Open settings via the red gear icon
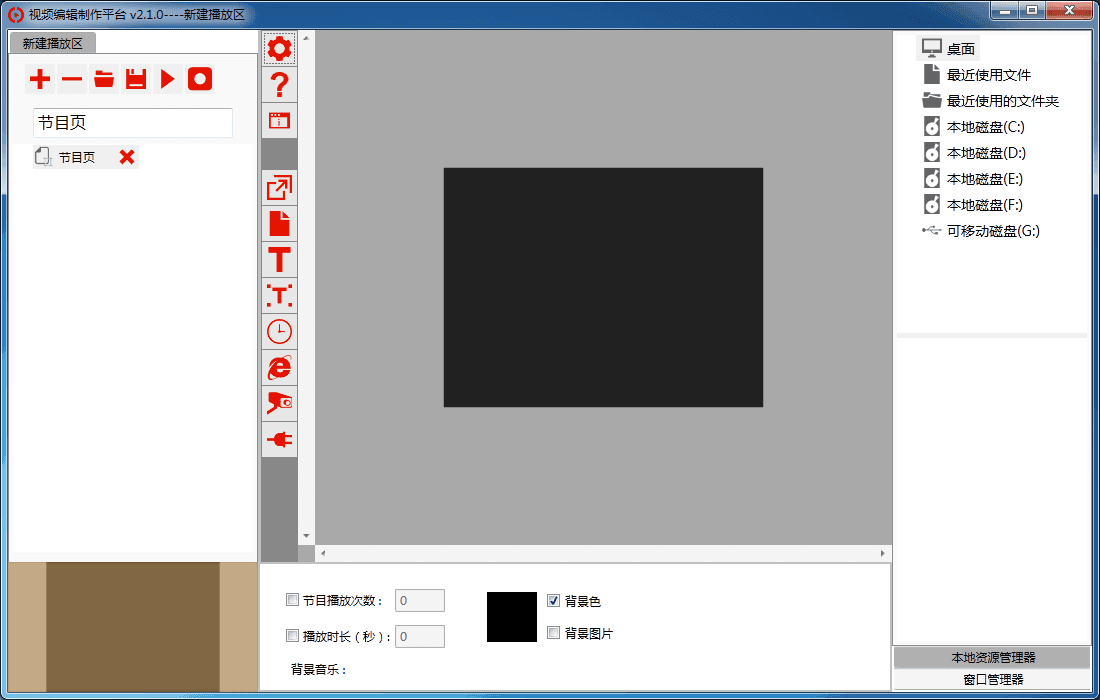This screenshot has height=700, width=1100. pyautogui.click(x=279, y=48)
